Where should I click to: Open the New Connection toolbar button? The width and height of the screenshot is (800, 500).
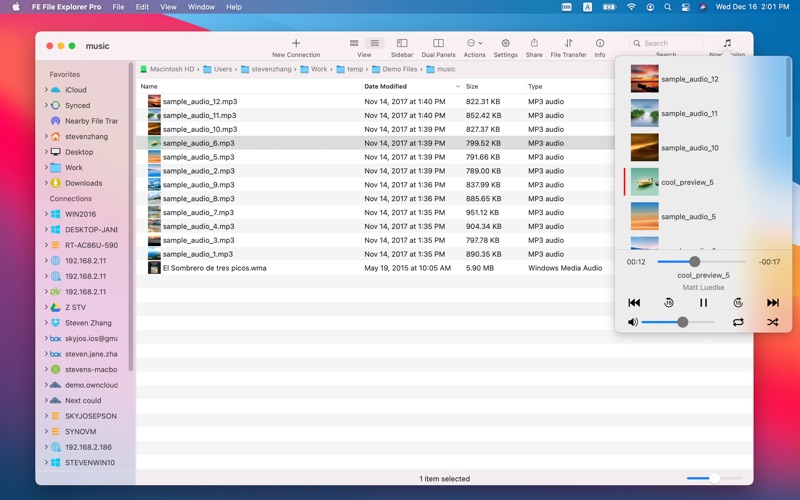click(x=296, y=44)
